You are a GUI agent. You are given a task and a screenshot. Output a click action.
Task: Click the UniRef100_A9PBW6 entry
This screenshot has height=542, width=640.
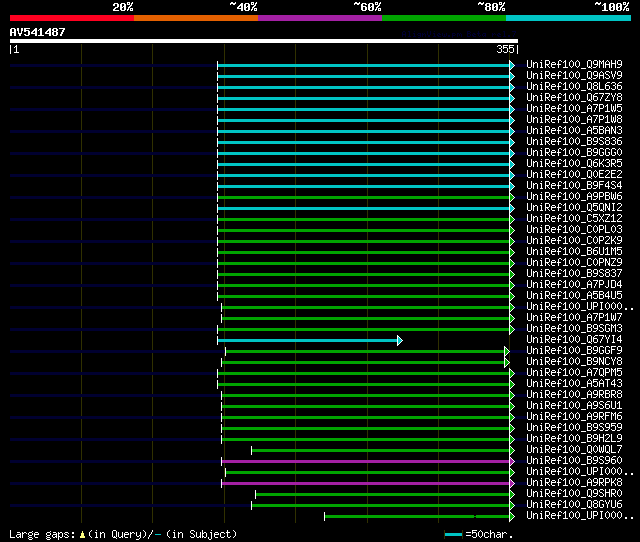point(574,196)
